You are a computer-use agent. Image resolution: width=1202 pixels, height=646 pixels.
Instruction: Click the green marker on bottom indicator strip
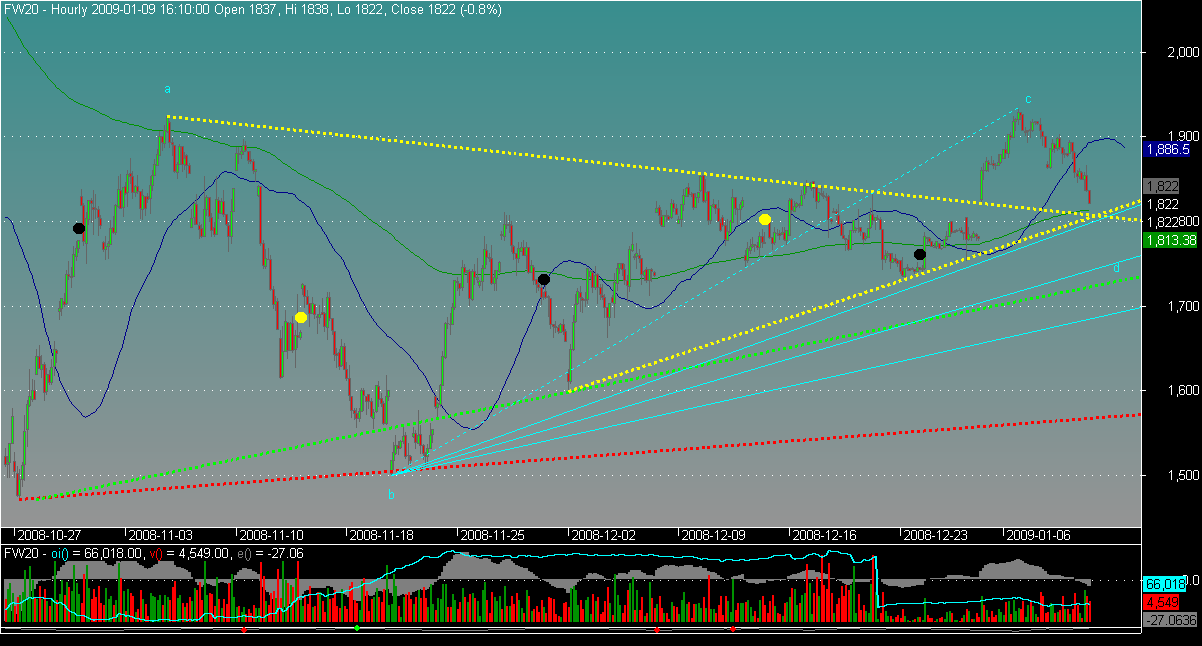(x=357, y=628)
